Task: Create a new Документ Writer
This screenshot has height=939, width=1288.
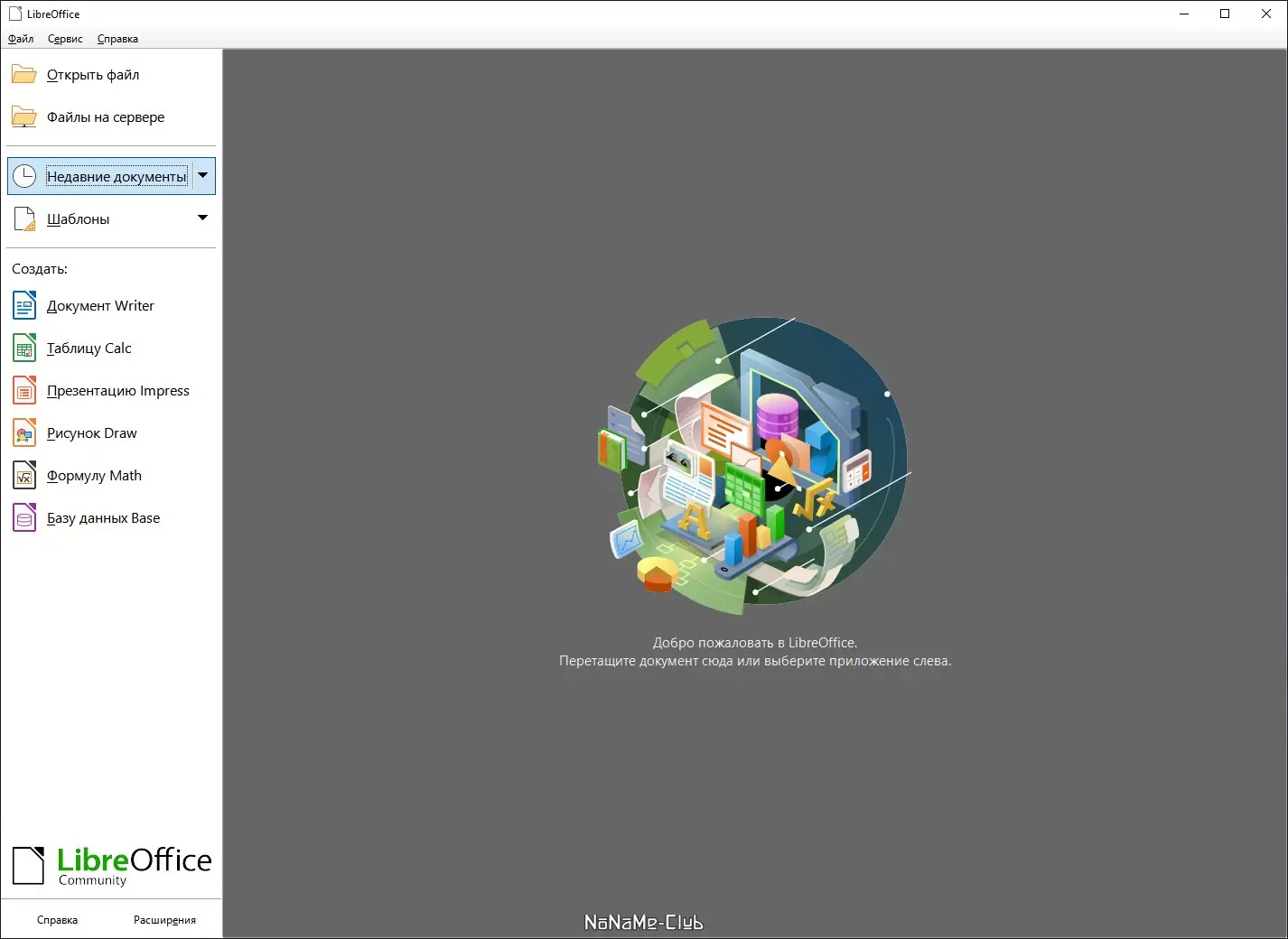Action: [x=100, y=306]
